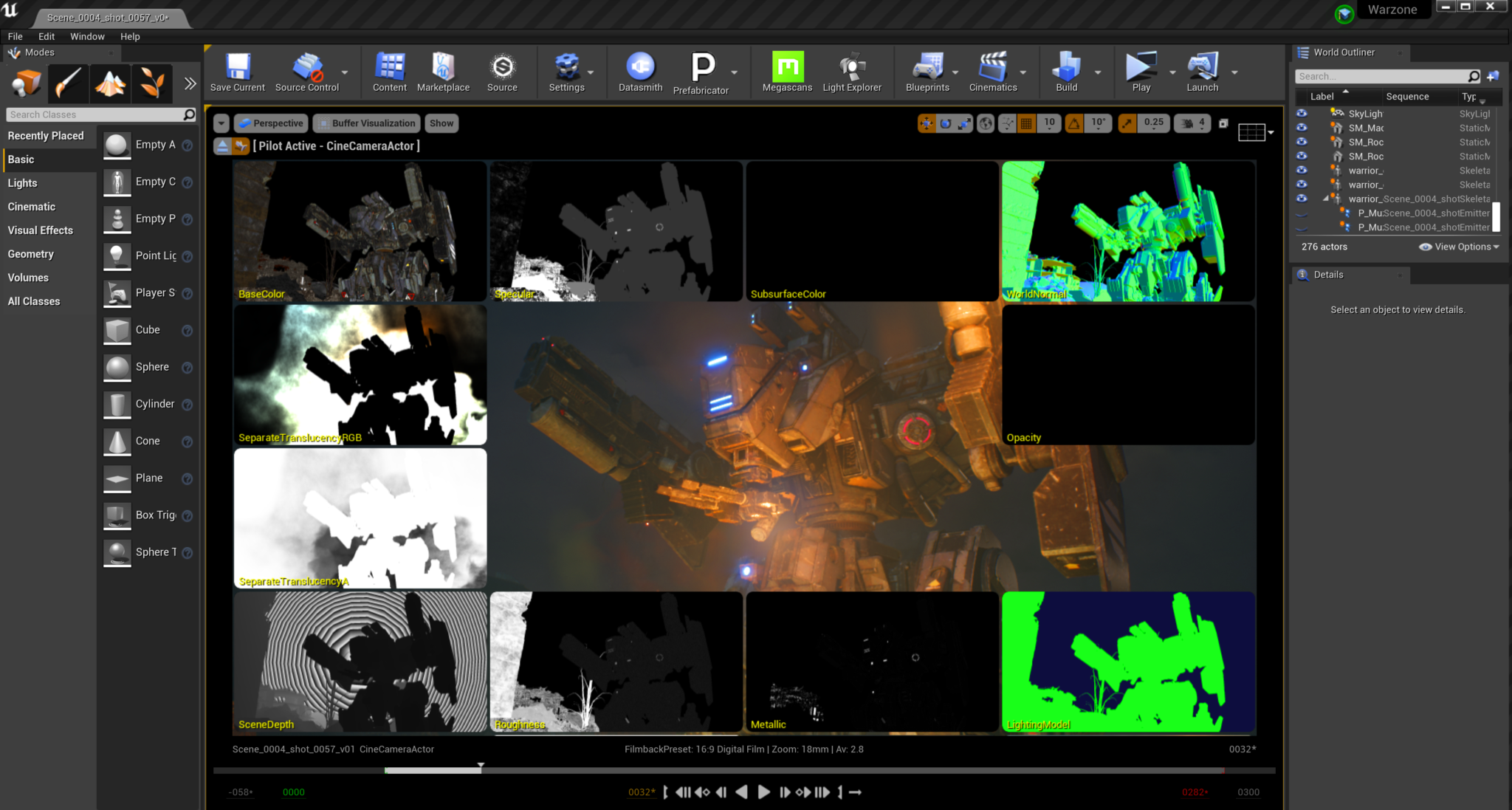Viewport: 1512px width, 810px height.
Task: Expand View Options in World Outliner
Action: click(x=1458, y=247)
